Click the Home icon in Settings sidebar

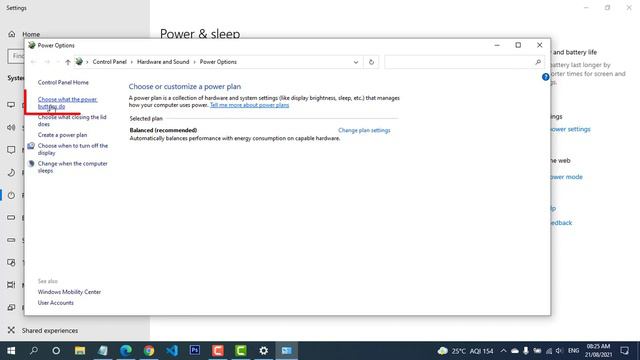11,34
